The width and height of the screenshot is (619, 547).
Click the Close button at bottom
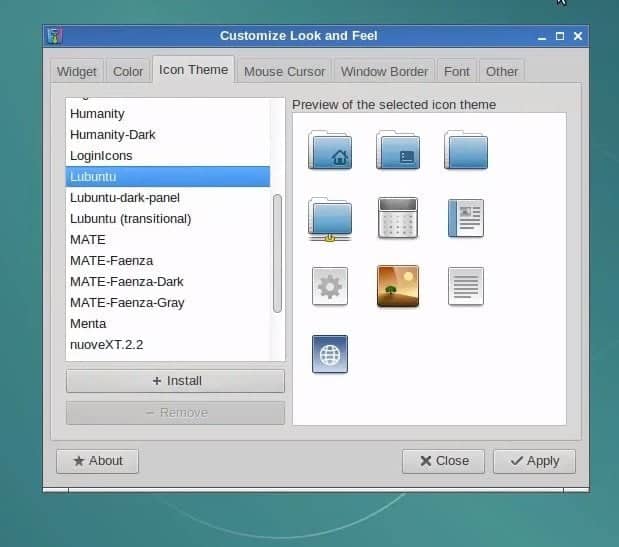(443, 461)
